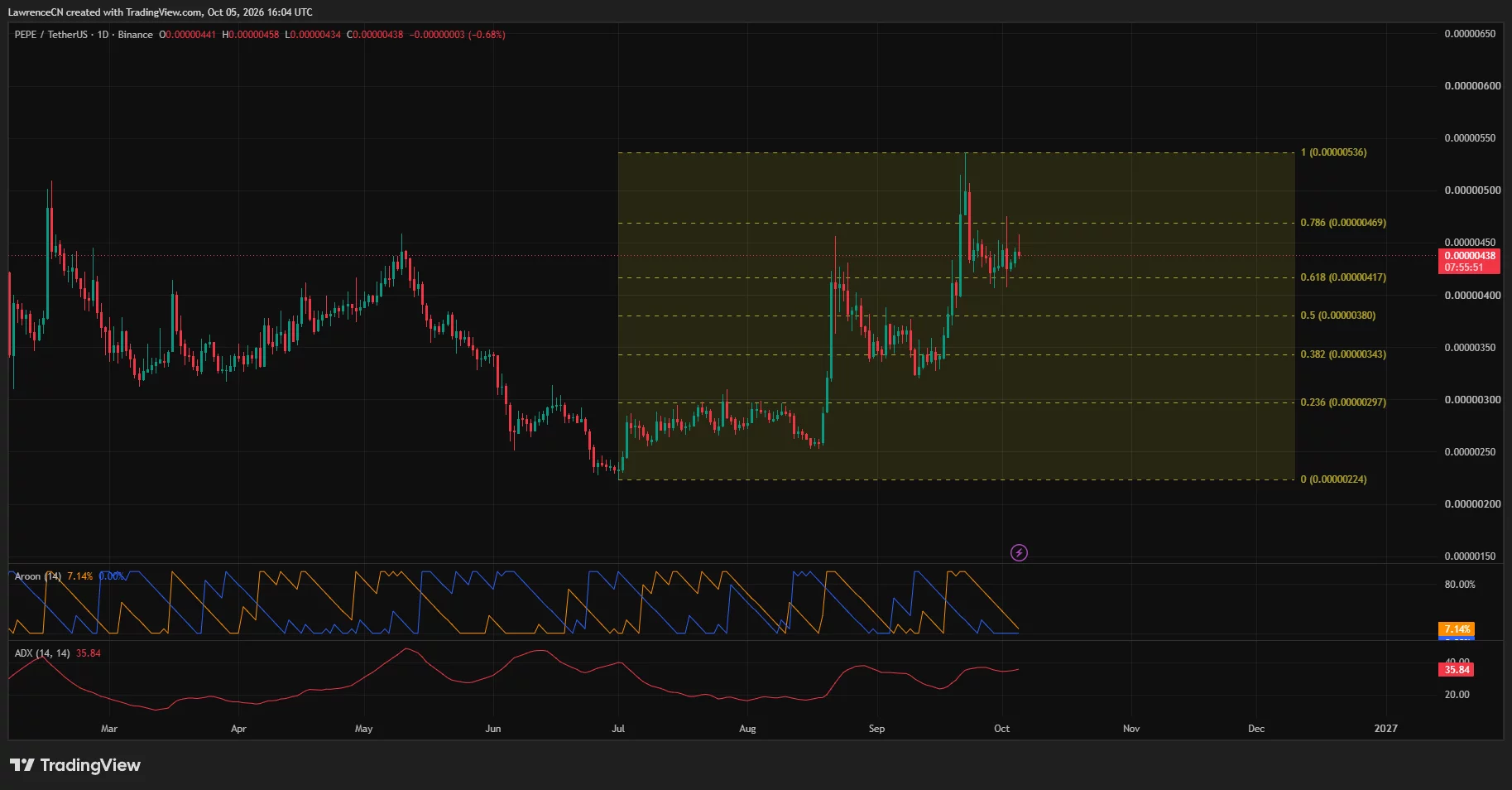Click the red ADX 35.84 axis tag

tap(1457, 670)
